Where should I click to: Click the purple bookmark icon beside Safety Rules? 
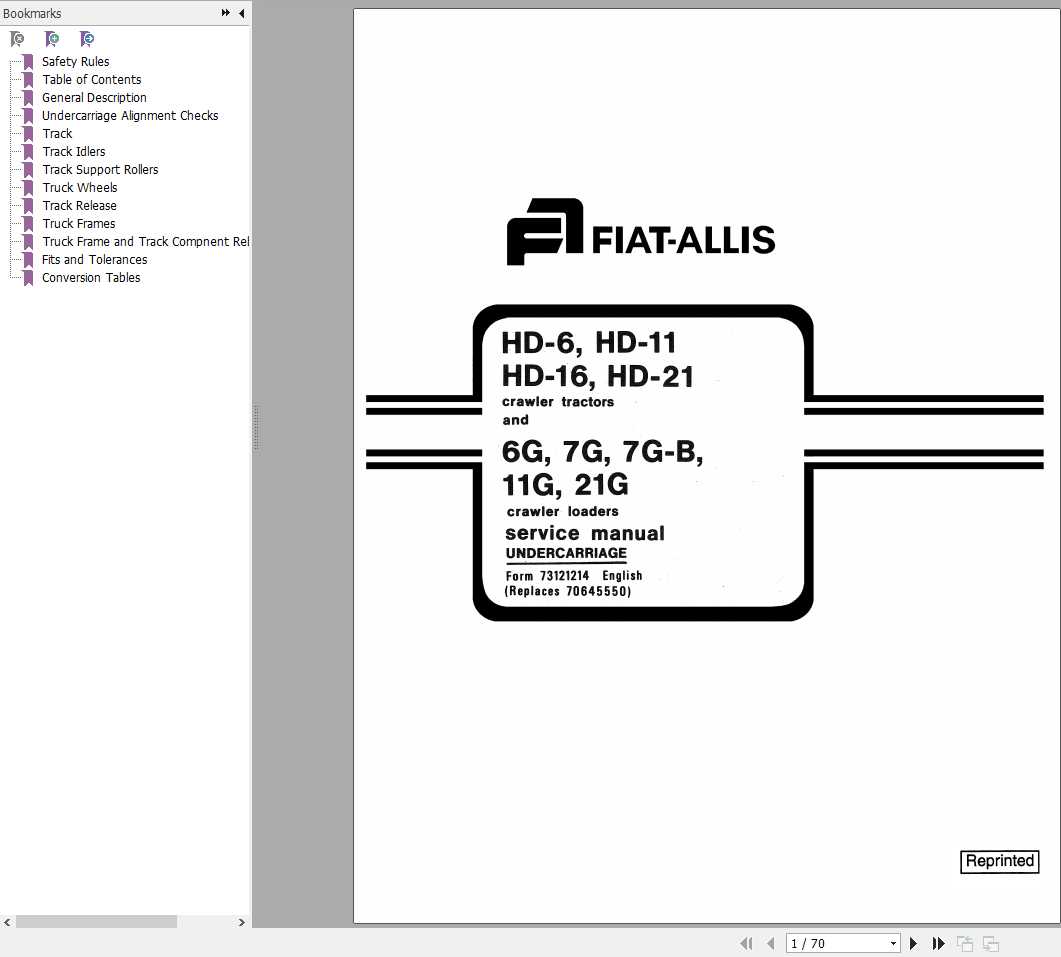(28, 62)
